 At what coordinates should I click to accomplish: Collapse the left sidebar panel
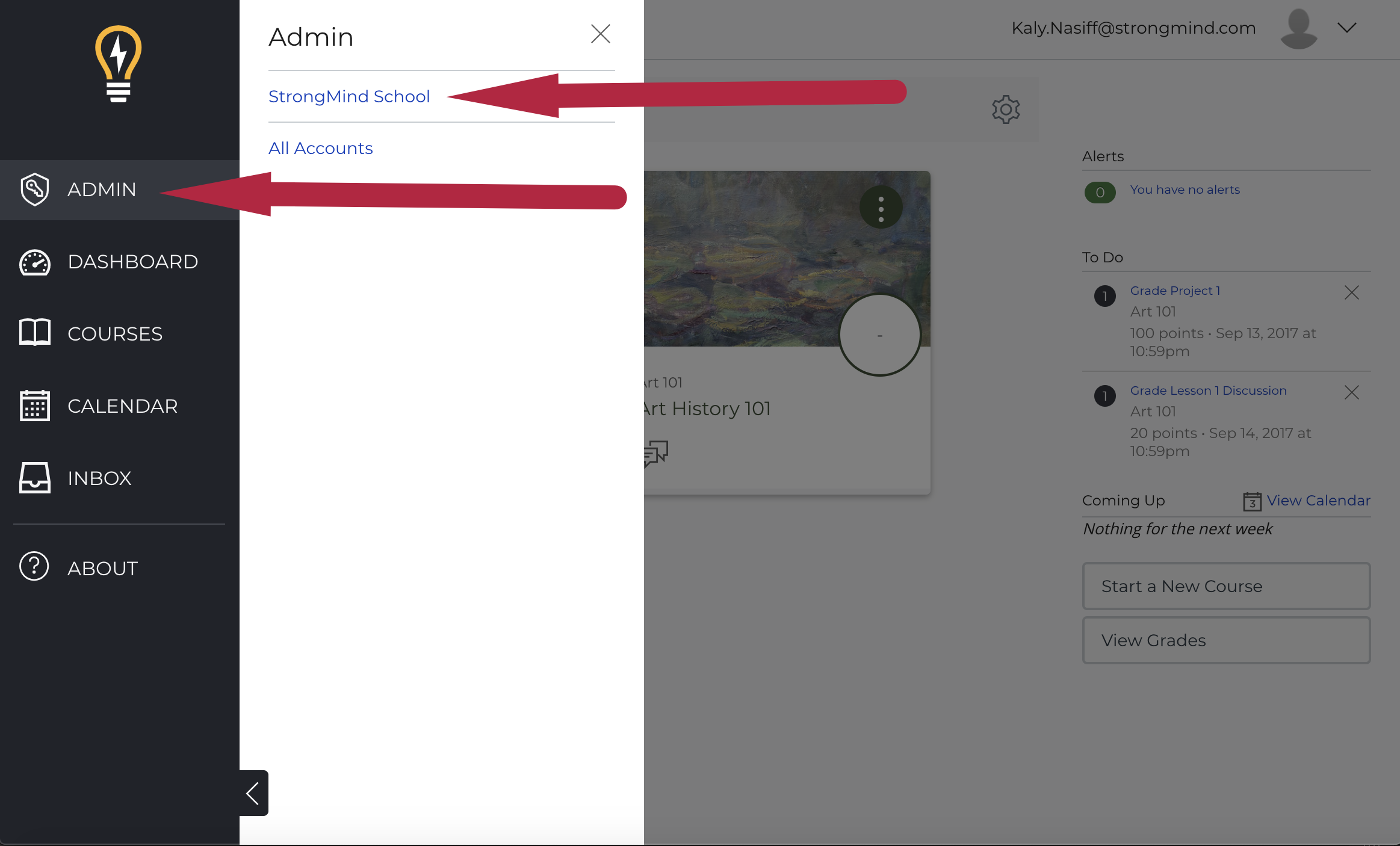coord(252,795)
